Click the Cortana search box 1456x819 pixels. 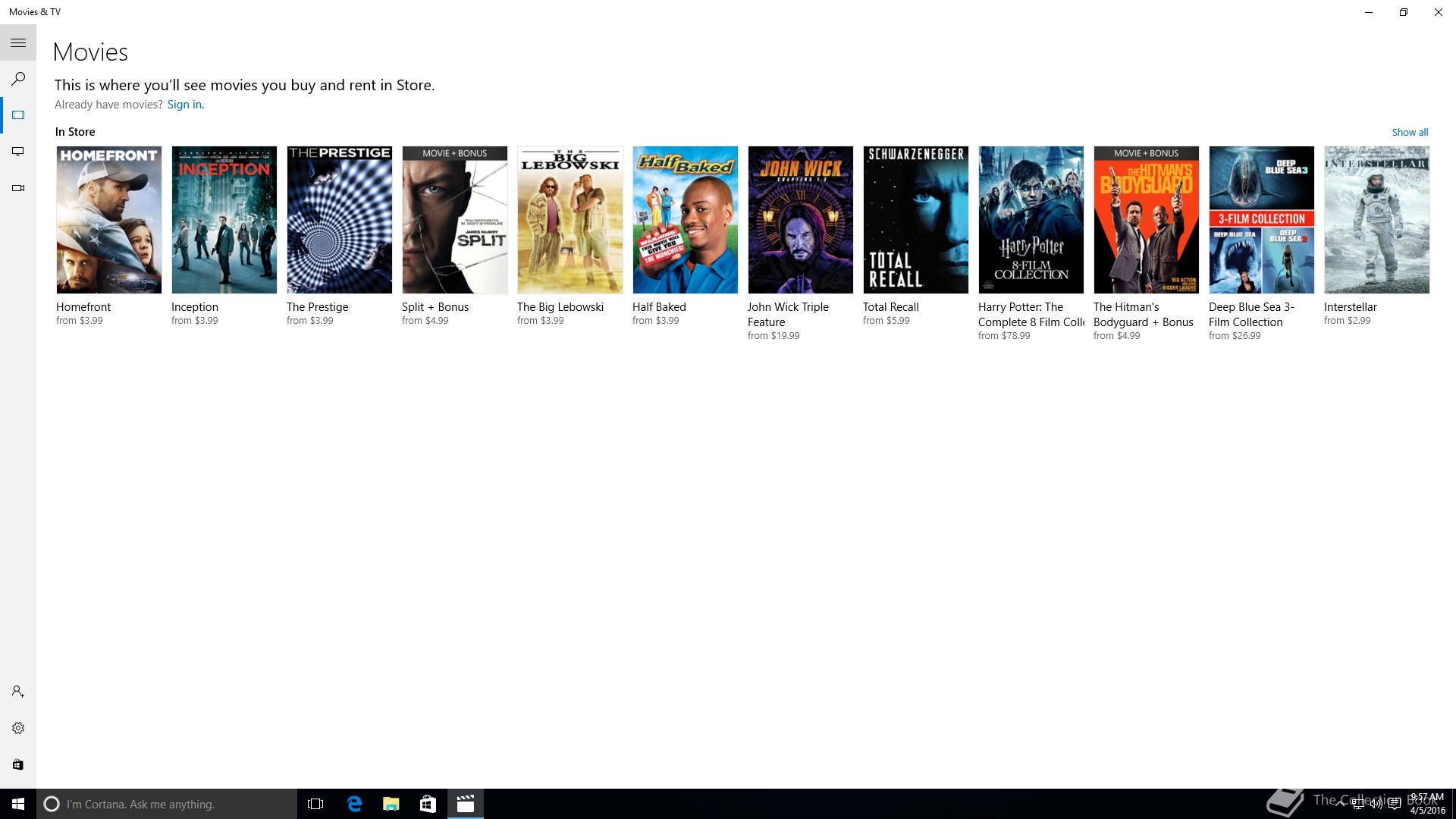pos(167,804)
